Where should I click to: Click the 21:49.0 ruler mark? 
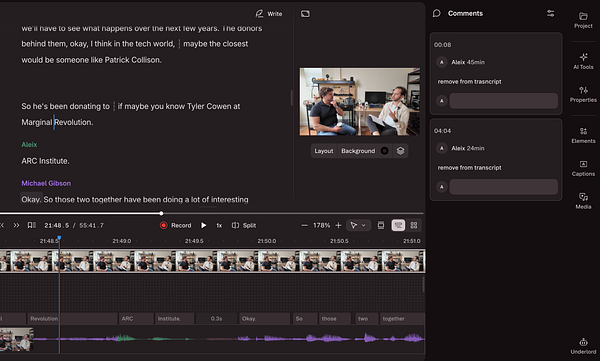click(x=121, y=241)
